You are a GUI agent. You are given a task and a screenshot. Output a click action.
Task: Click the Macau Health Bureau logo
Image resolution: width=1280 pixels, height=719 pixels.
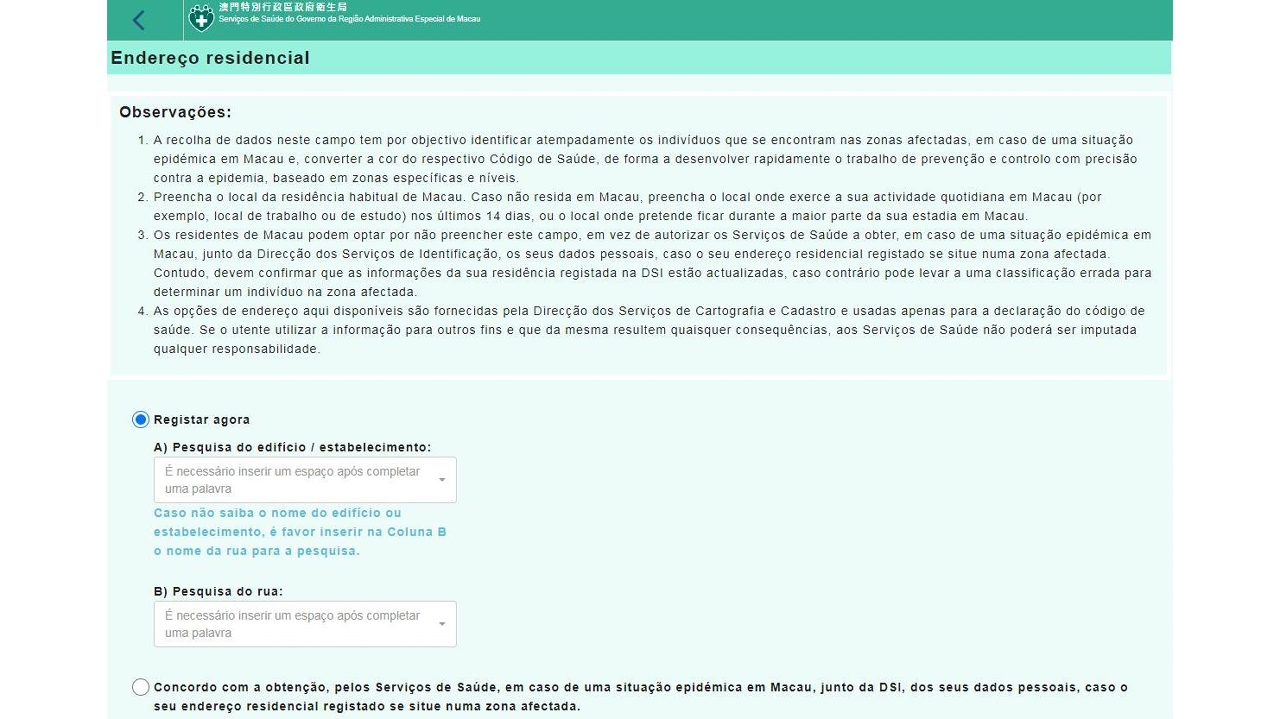point(201,17)
